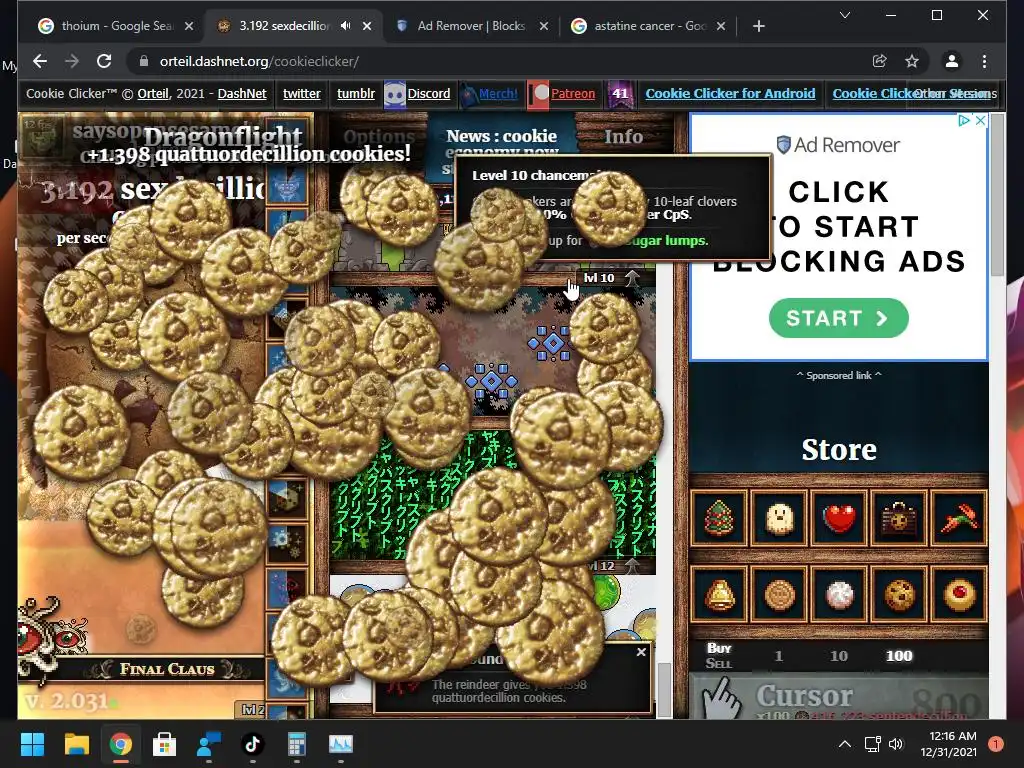Viewport: 1024px width, 768px height.
Task: Click the address bar URL
Action: (259, 61)
